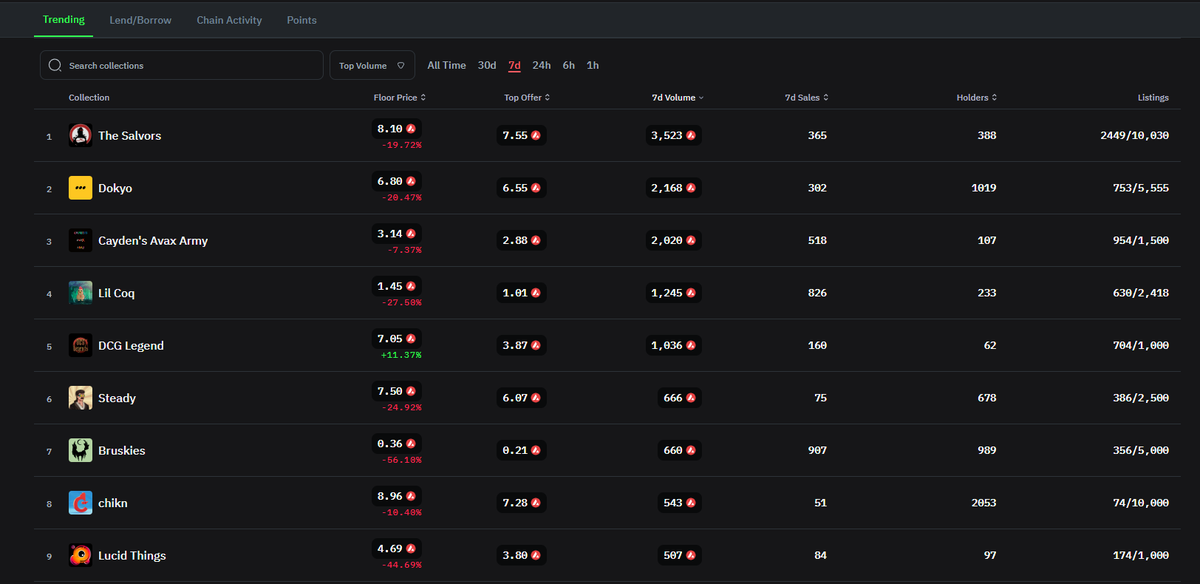The image size is (1200, 584).
Task: Open Dokyo collection name
Action: tap(115, 188)
